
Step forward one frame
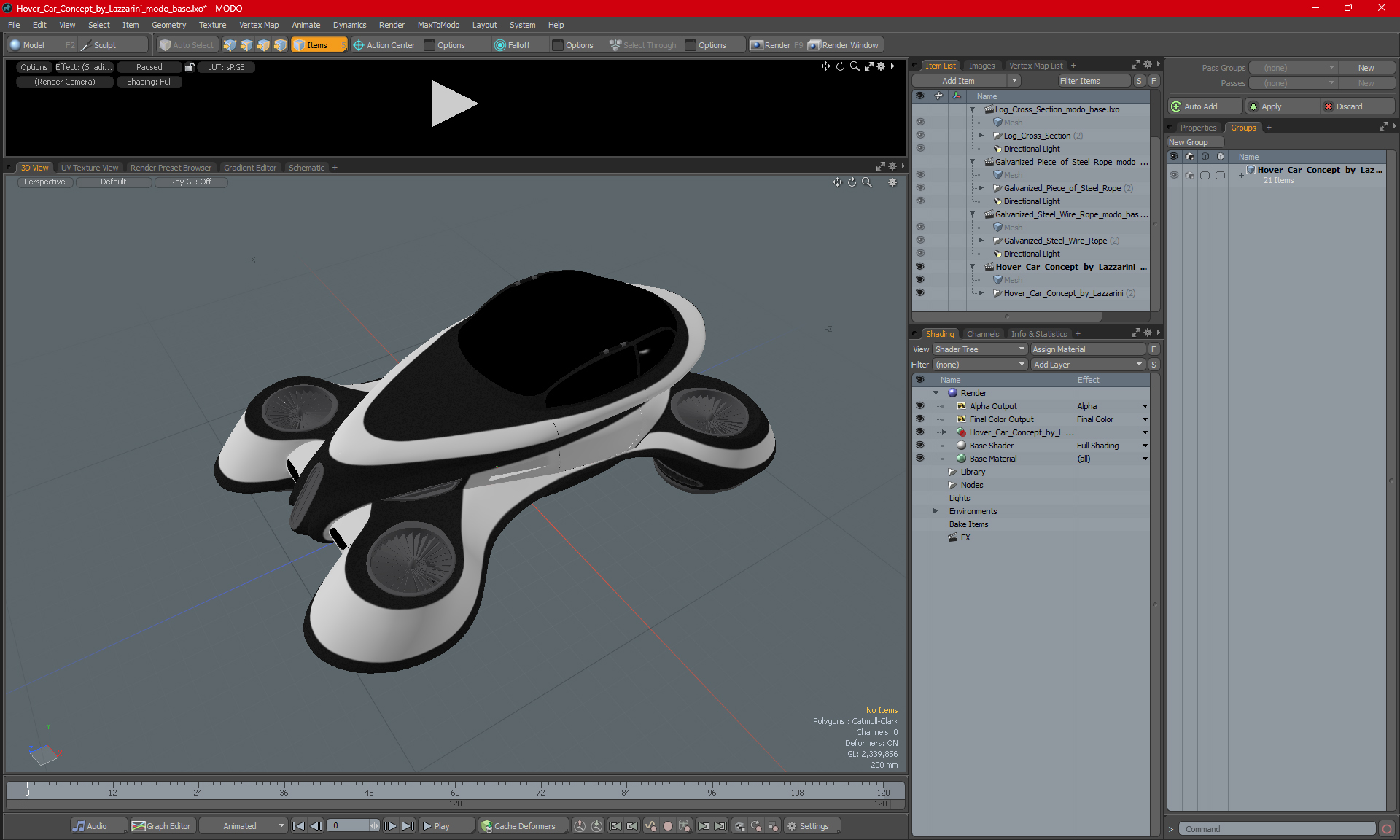(x=391, y=826)
